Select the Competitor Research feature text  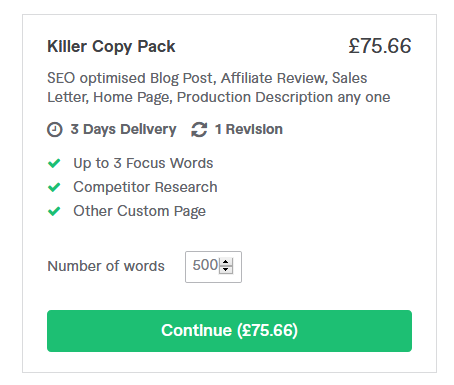[x=145, y=187]
